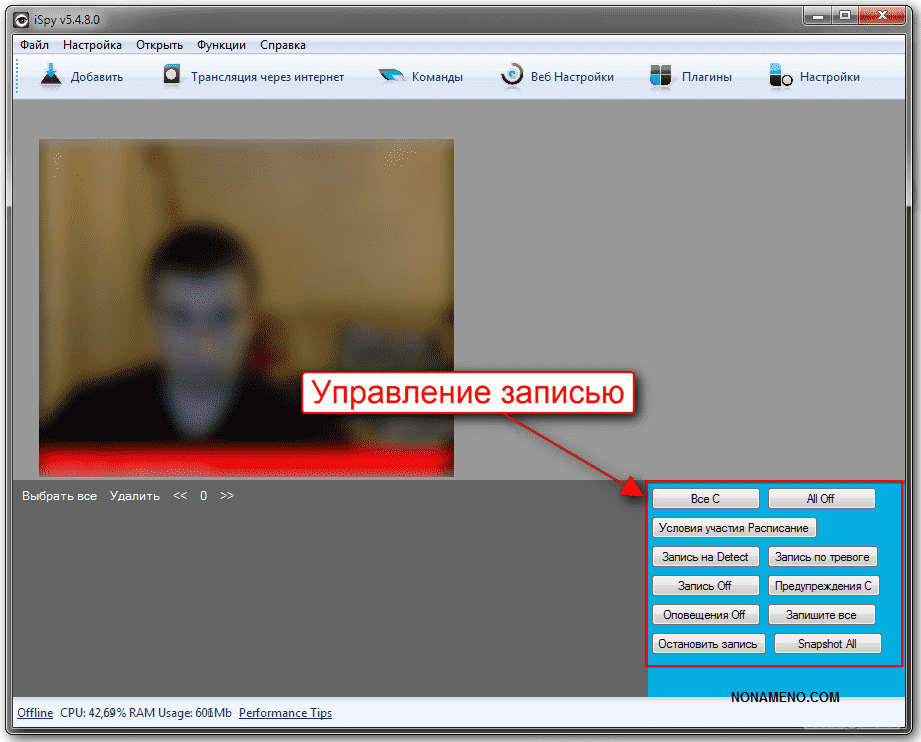Open Веб Настройки toolbar icon
This screenshot has width=921, height=742.
tap(512, 77)
